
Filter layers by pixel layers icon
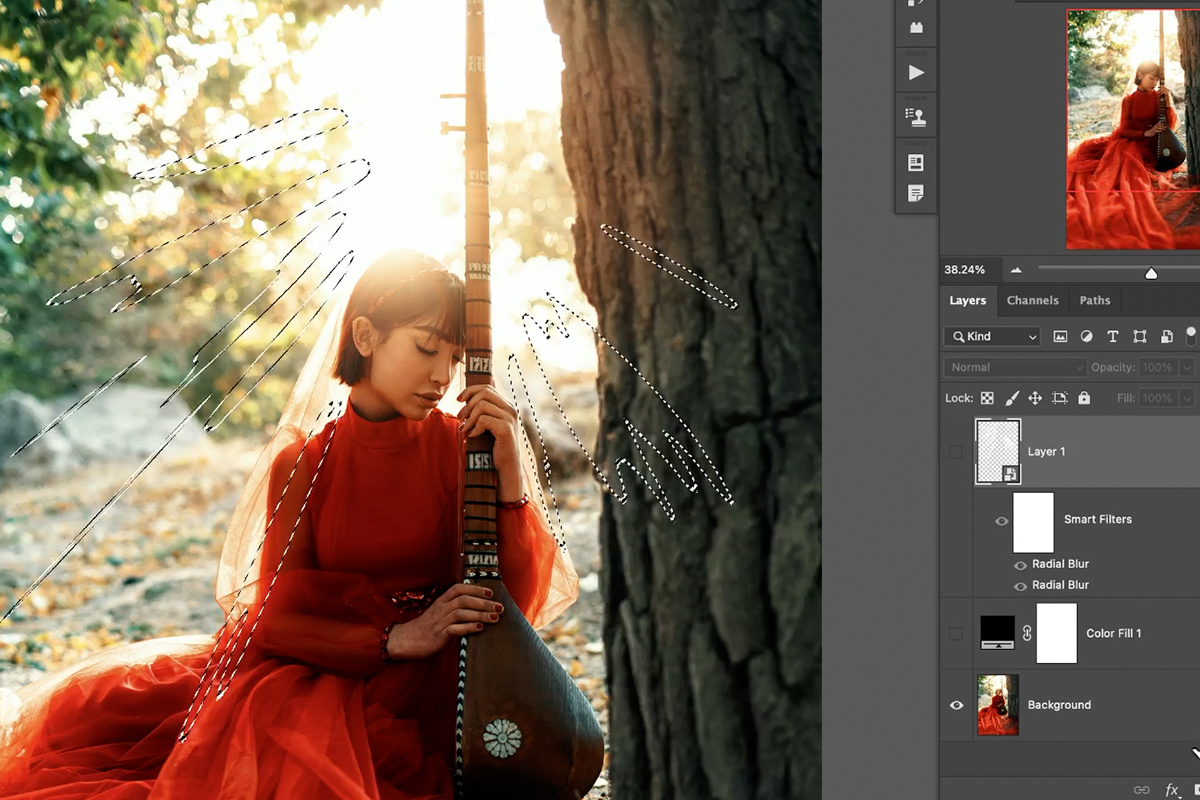[x=1060, y=336]
